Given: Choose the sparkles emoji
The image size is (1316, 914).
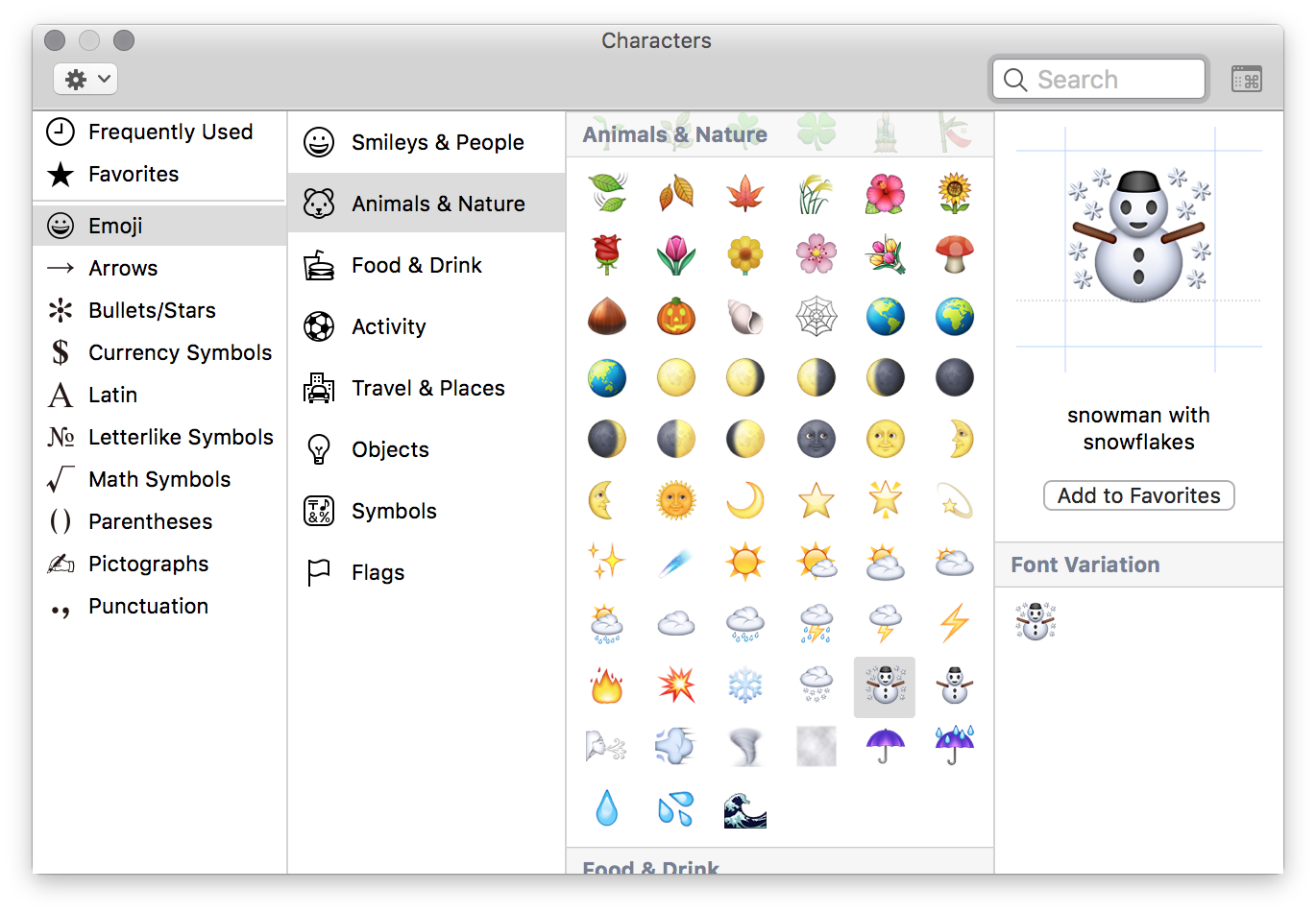Looking at the screenshot, I should (607, 562).
